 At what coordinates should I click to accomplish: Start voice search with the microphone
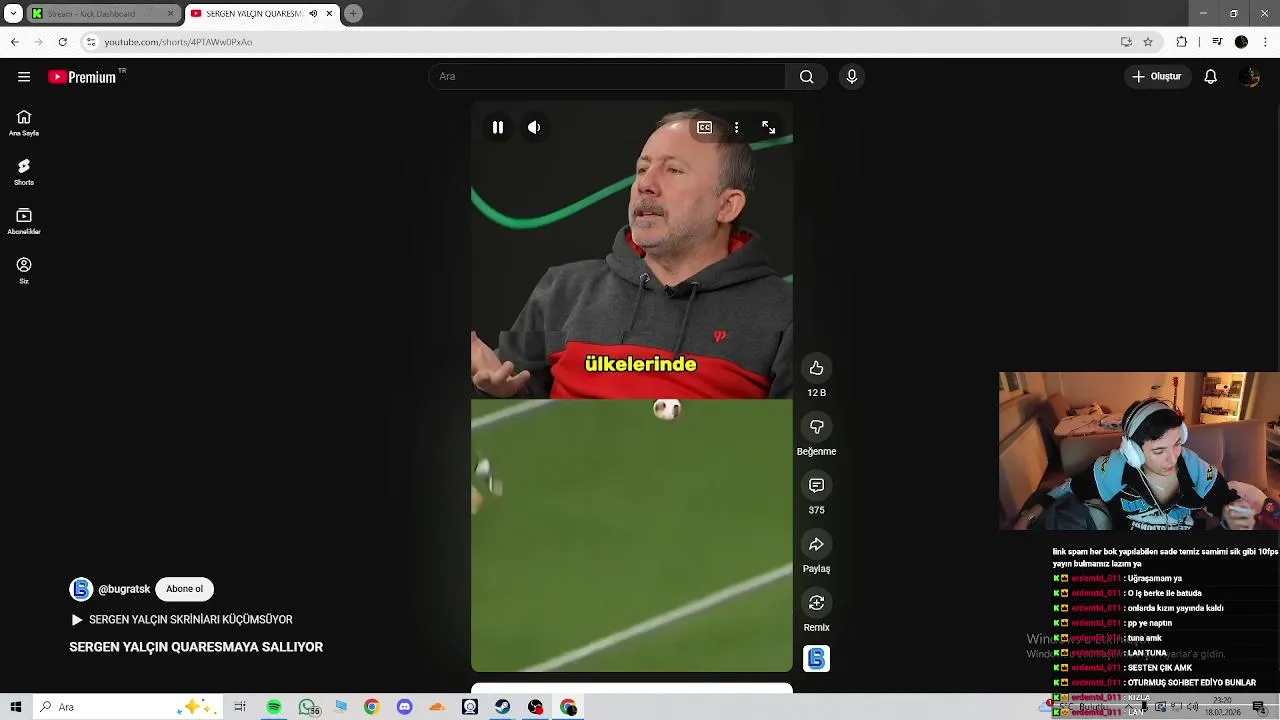[x=851, y=77]
